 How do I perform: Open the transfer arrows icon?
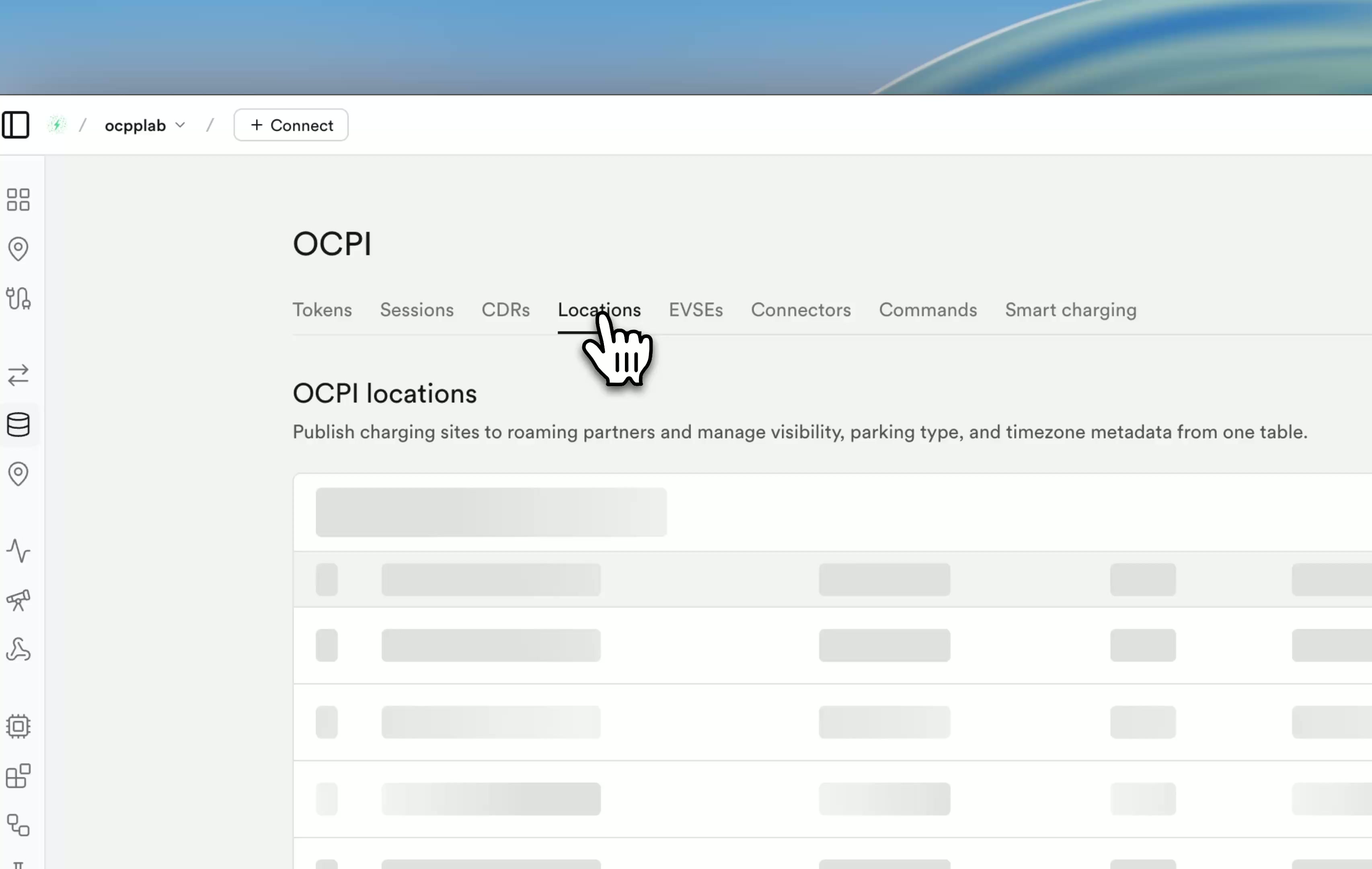[18, 375]
